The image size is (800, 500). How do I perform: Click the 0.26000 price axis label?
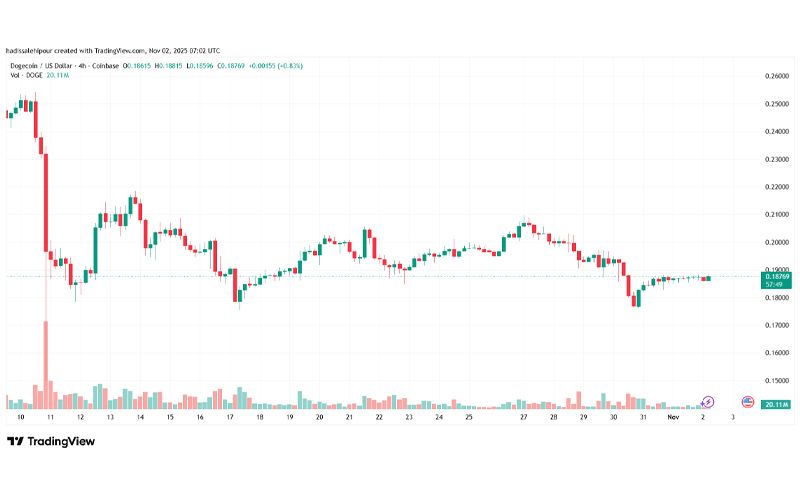777,76
